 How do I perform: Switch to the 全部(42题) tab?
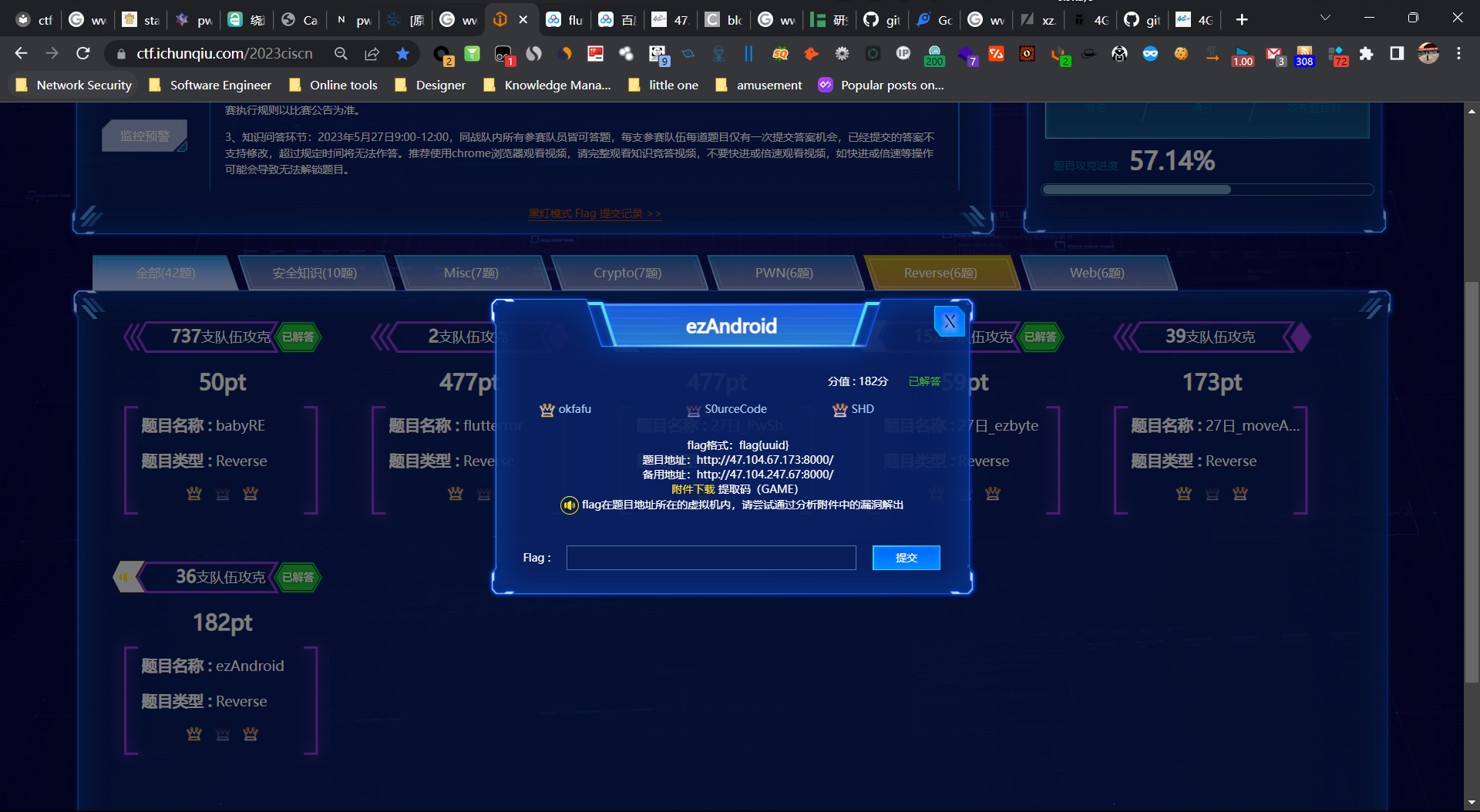pyautogui.click(x=165, y=273)
